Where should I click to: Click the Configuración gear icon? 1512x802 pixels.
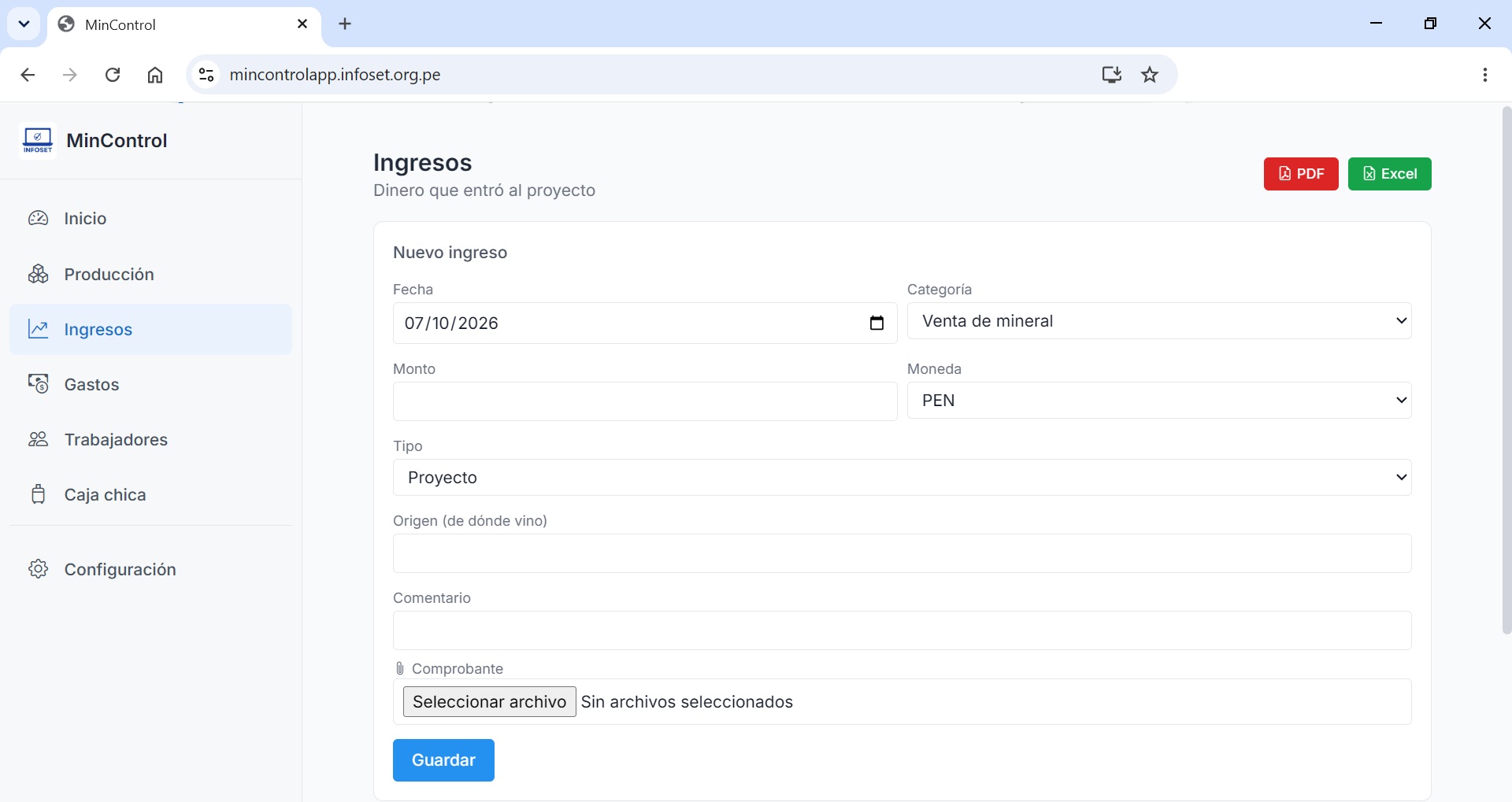click(x=39, y=569)
